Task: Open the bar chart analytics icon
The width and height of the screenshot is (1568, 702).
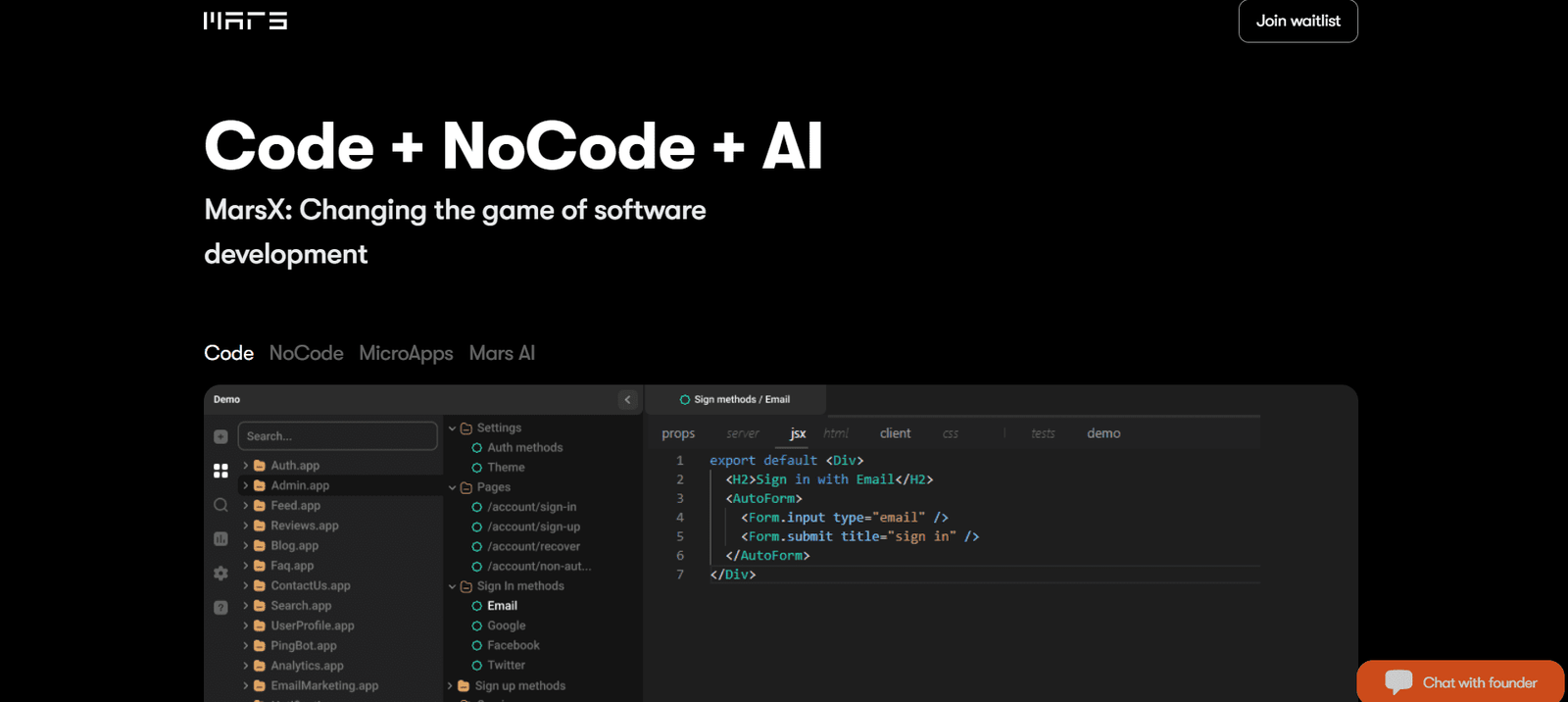Action: click(x=220, y=539)
